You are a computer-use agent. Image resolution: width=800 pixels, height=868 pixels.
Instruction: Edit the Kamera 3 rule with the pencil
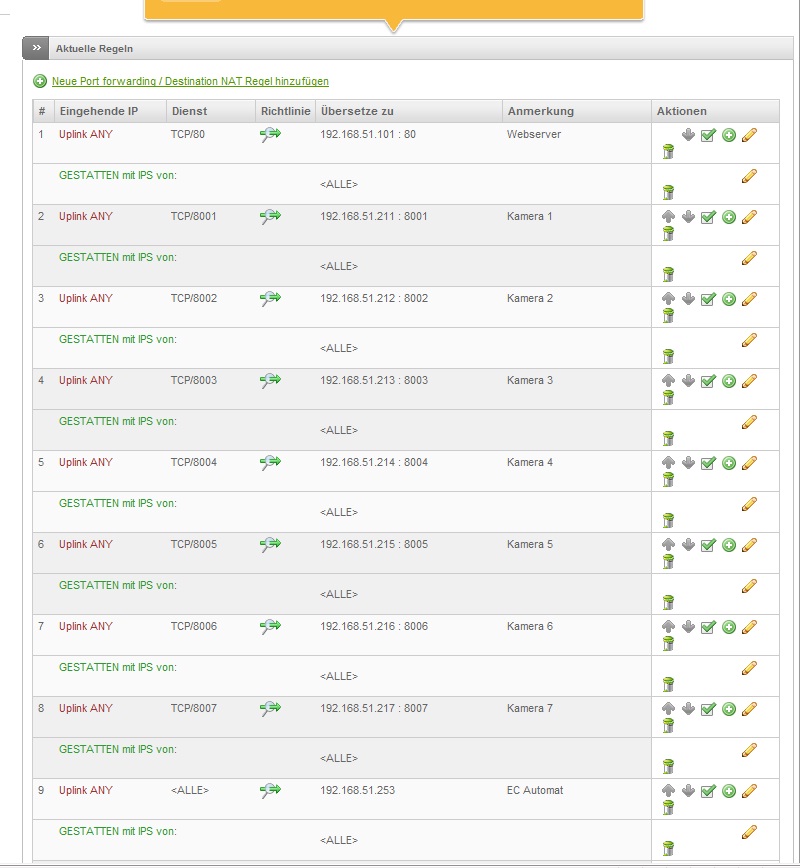[x=749, y=381]
